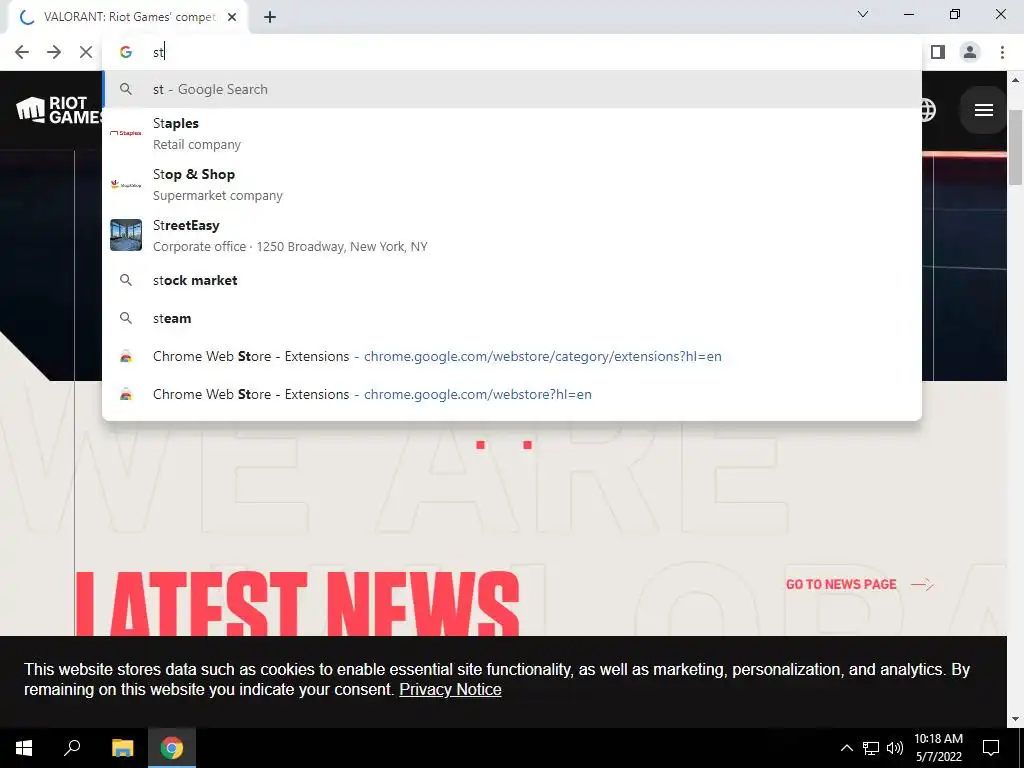The width and height of the screenshot is (1024, 768).
Task: Follow the GO TO NEWS PAGE link
Action: (x=859, y=584)
